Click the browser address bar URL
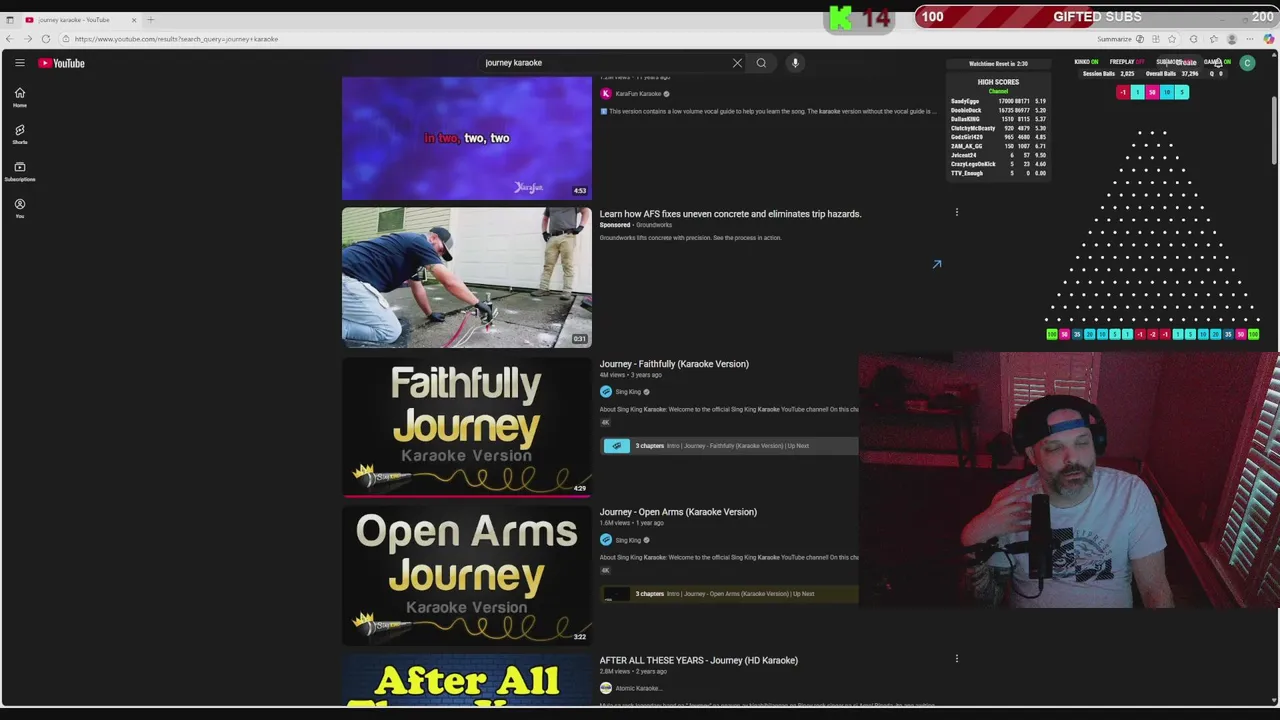Screen dimensions: 1280x720 (176, 39)
